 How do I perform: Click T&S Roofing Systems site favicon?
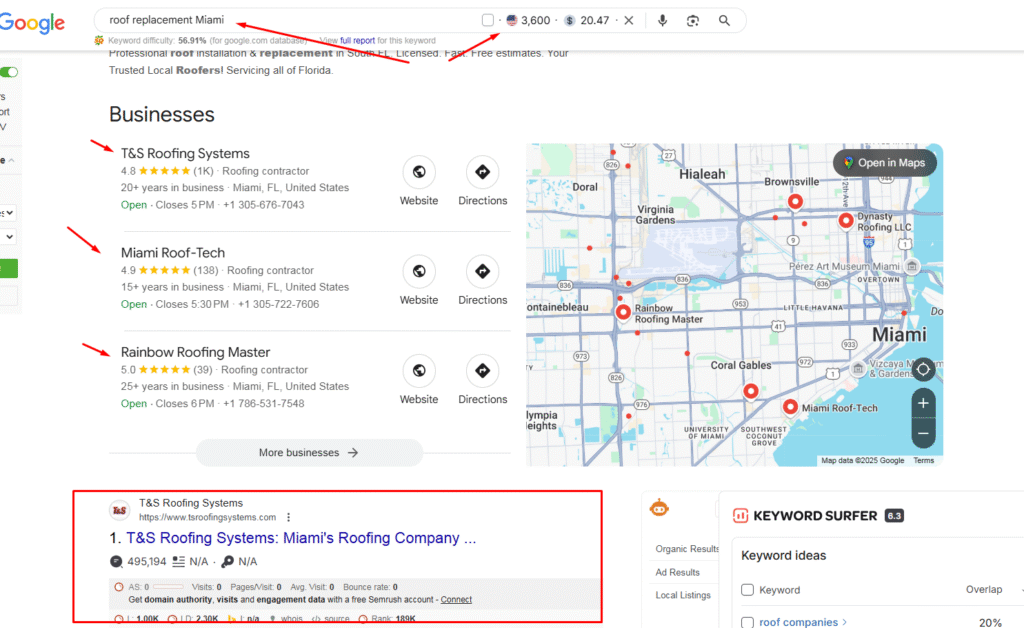pyautogui.click(x=120, y=510)
